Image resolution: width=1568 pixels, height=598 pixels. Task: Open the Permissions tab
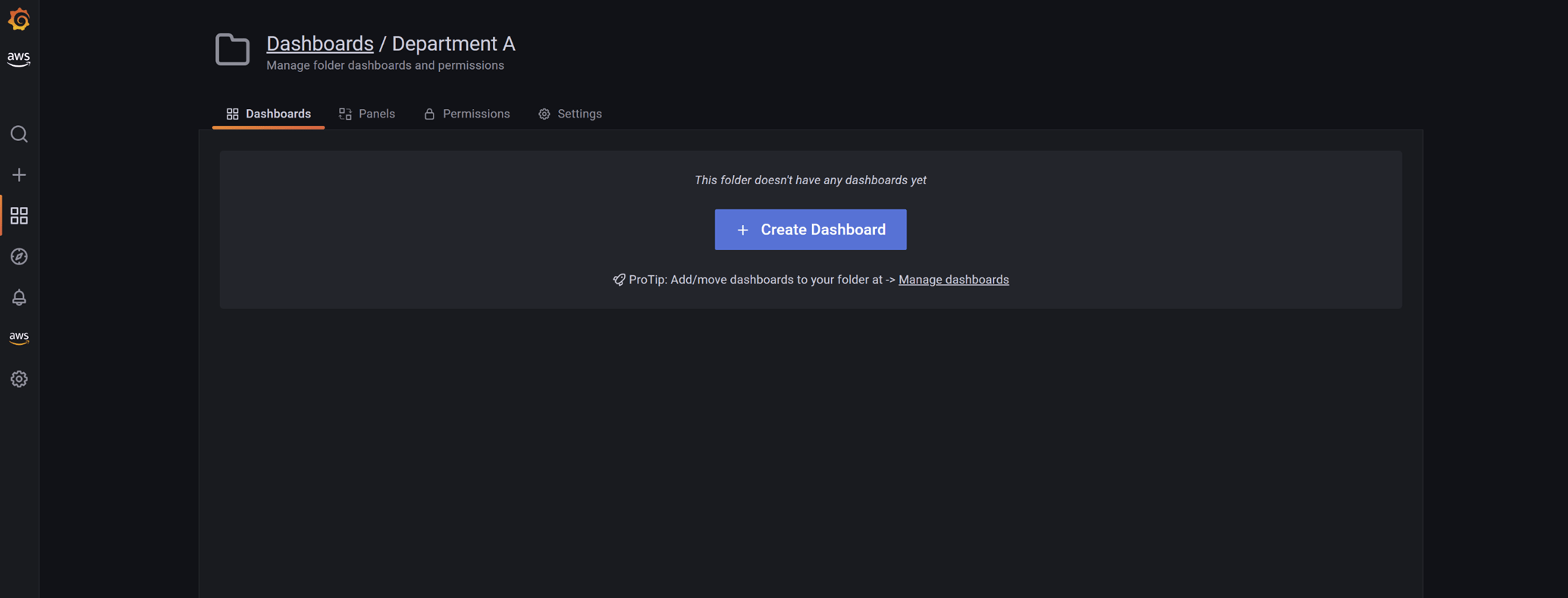(467, 114)
